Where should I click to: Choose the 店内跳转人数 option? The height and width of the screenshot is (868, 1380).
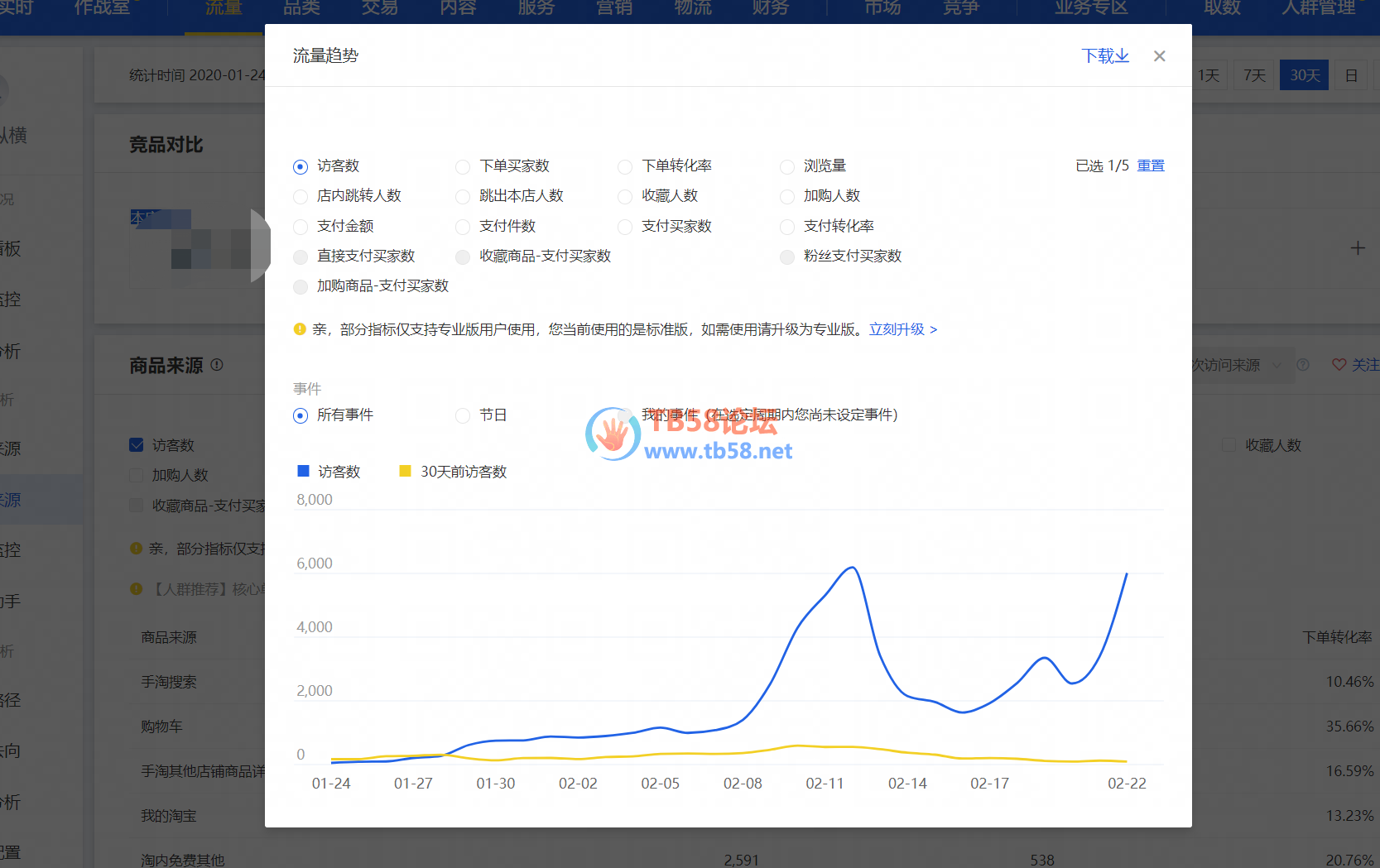[x=301, y=197]
